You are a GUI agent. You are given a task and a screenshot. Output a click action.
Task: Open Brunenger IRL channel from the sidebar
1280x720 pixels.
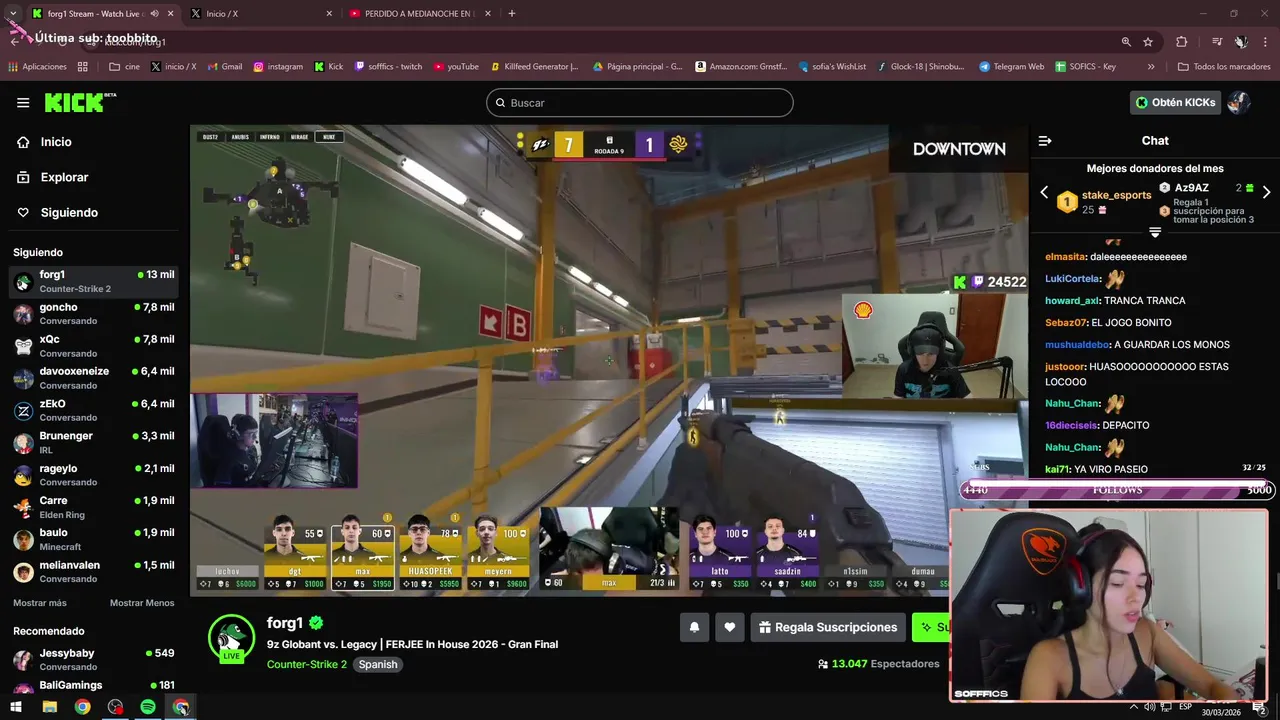click(94, 443)
